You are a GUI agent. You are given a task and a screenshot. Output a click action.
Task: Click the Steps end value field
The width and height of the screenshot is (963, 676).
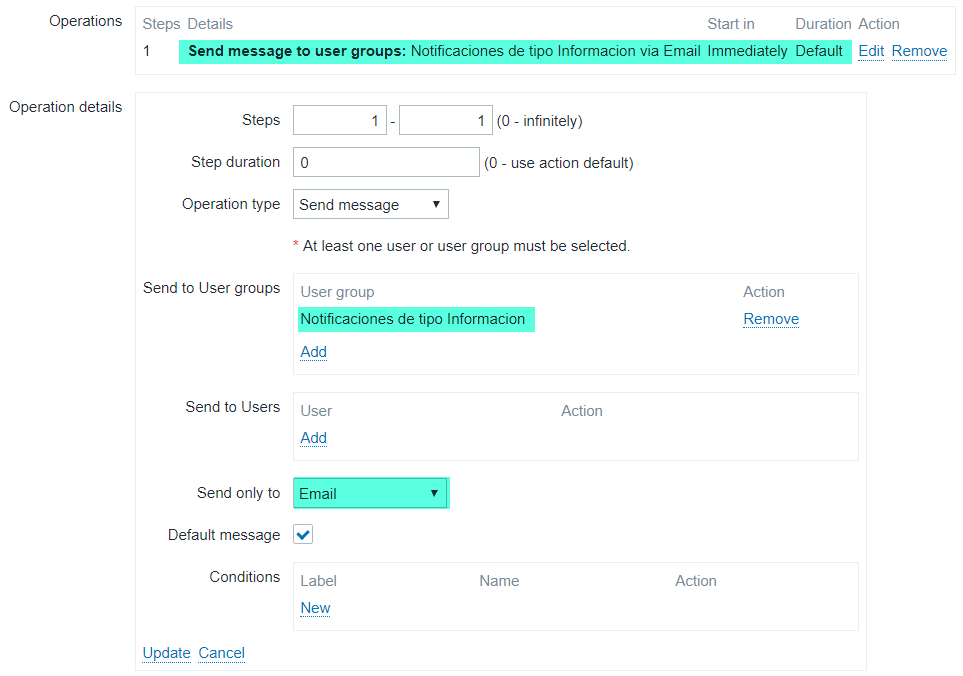[445, 121]
